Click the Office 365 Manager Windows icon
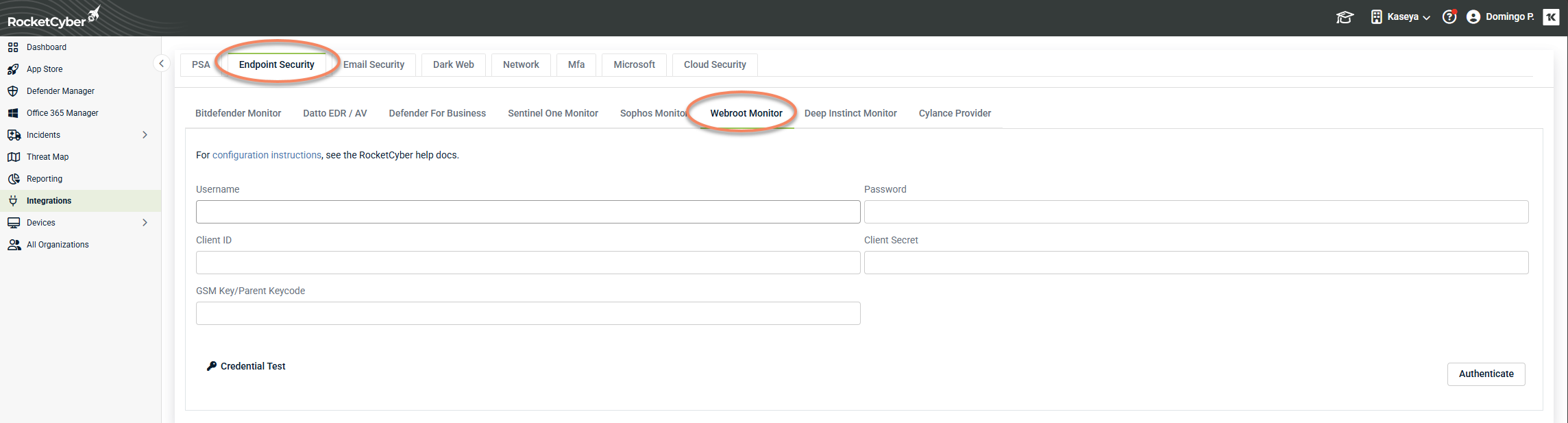The width and height of the screenshot is (1568, 423). coord(13,113)
